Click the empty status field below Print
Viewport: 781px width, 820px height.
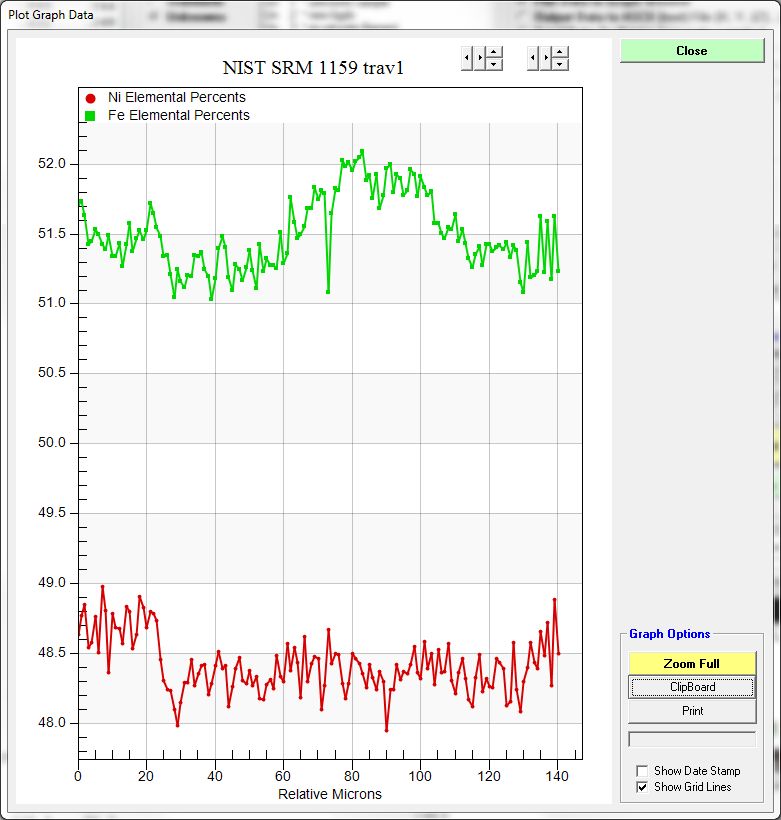tap(692, 739)
